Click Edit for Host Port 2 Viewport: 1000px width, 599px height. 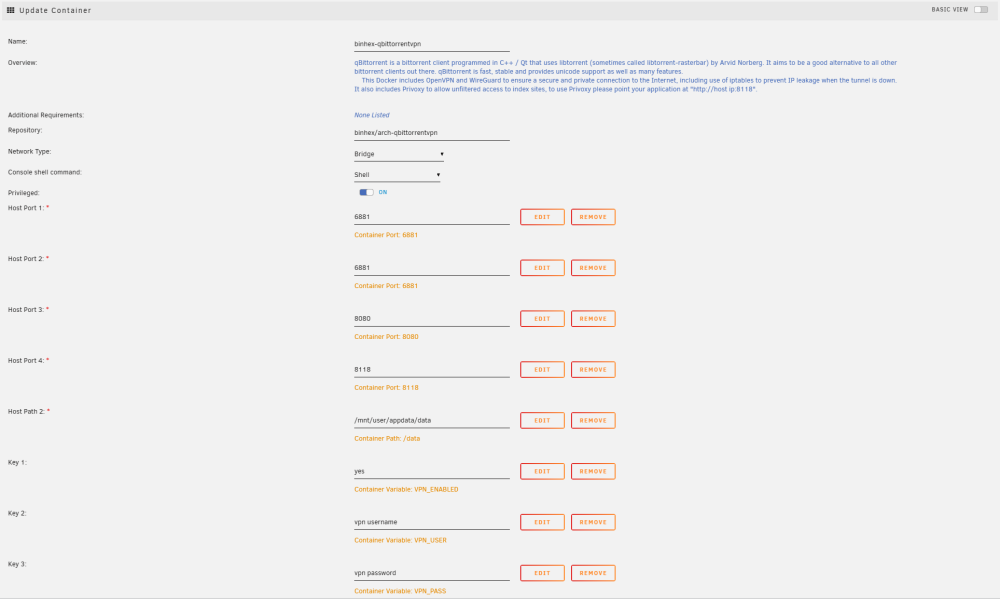click(542, 268)
